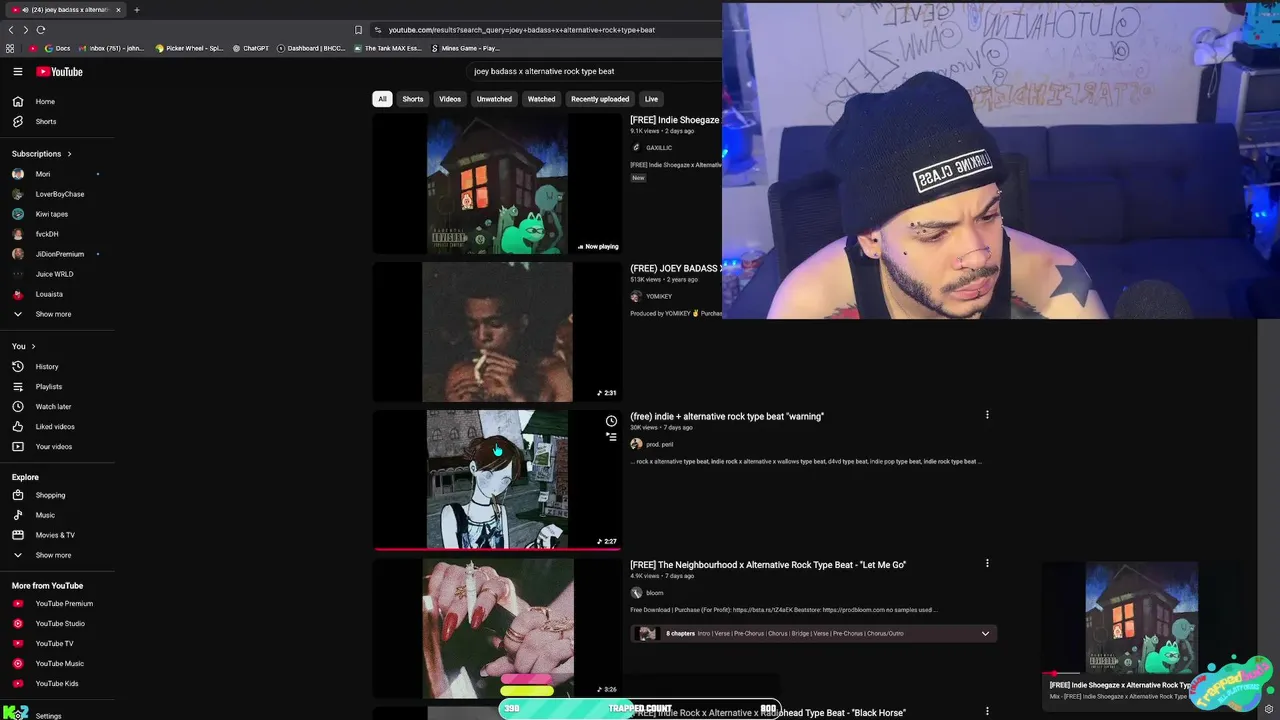Open the YouTube hamburger guide menu

[18, 72]
